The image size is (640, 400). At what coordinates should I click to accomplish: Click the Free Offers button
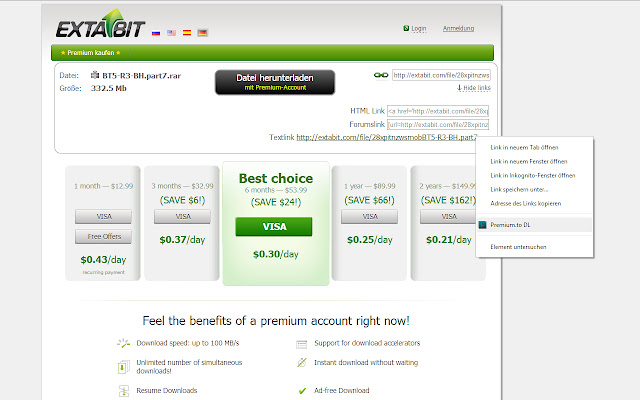pyautogui.click(x=103, y=237)
